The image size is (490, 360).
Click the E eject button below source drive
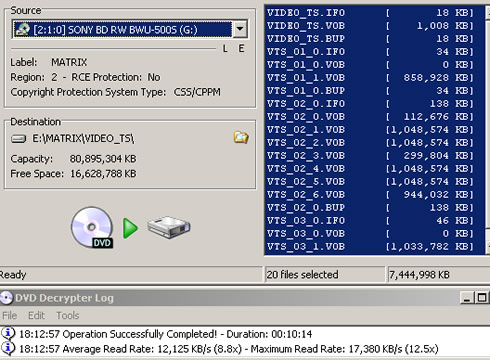(x=241, y=49)
